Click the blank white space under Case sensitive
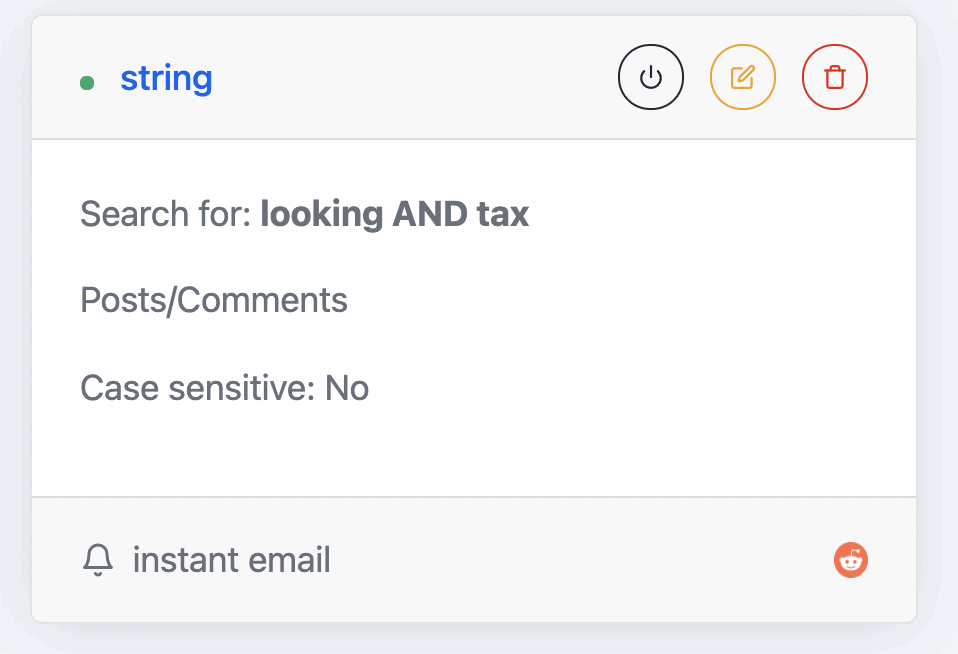The width and height of the screenshot is (958, 654). coord(474,452)
